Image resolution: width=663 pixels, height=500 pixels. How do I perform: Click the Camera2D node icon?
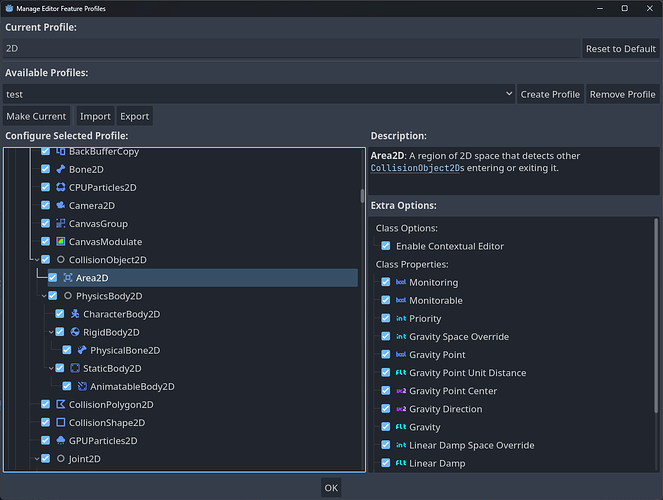pos(60,205)
